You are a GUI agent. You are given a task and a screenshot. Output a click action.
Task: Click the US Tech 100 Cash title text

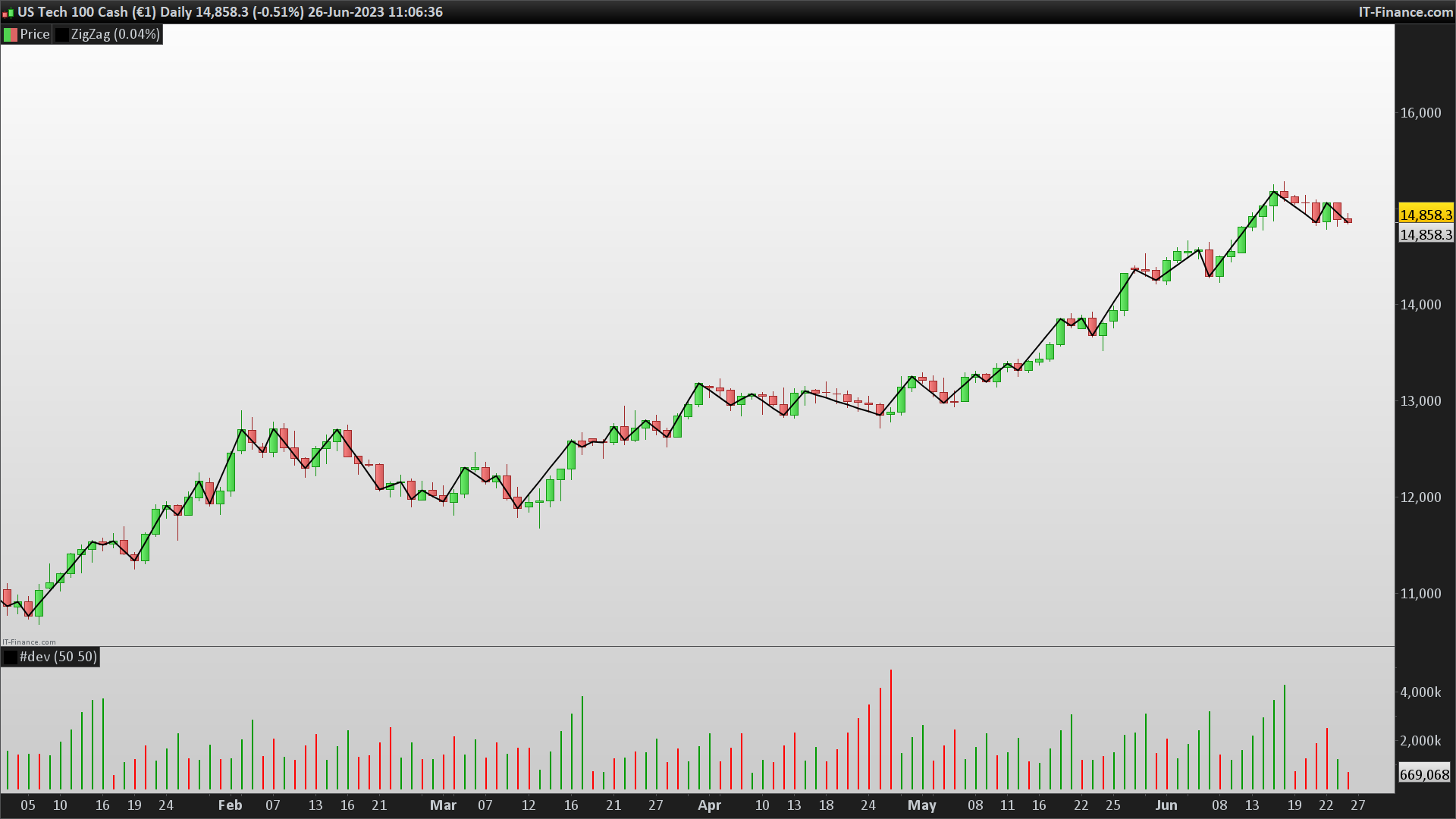(x=73, y=12)
